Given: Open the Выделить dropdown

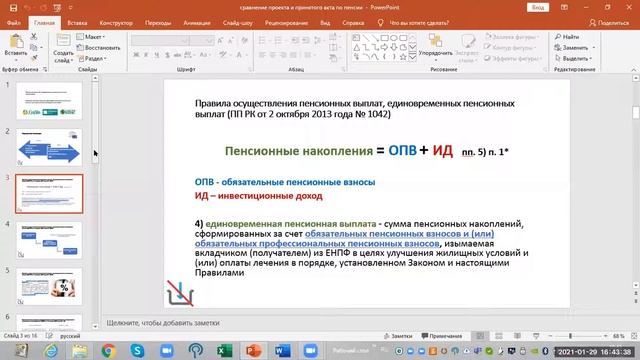Looking at the screenshot, I should tap(573, 58).
